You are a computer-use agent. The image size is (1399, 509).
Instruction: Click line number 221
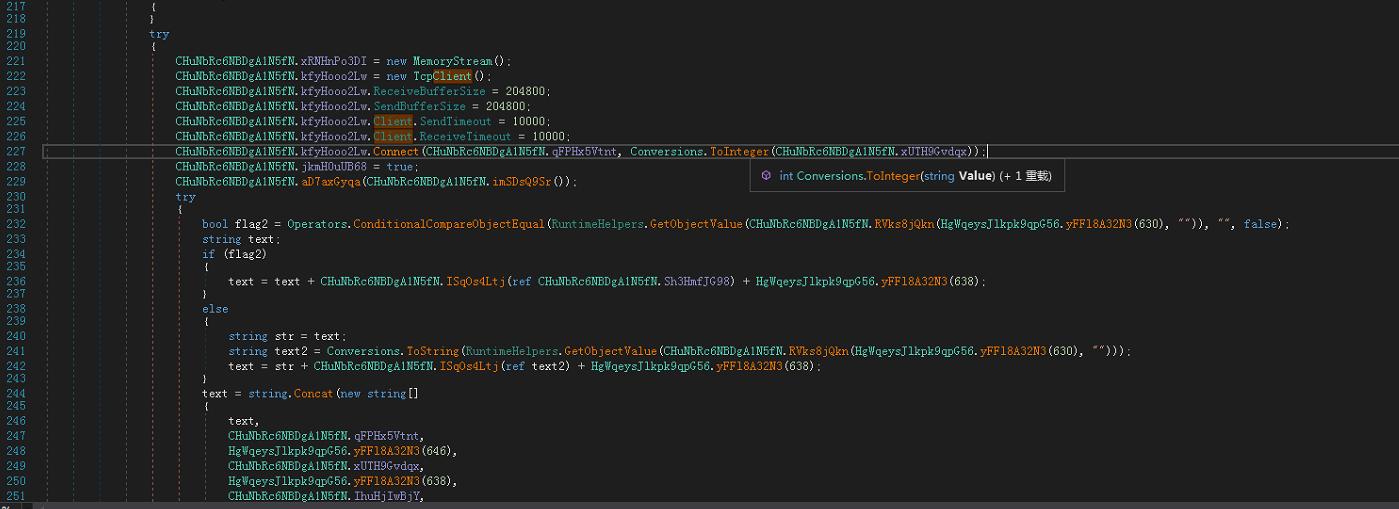[15, 61]
